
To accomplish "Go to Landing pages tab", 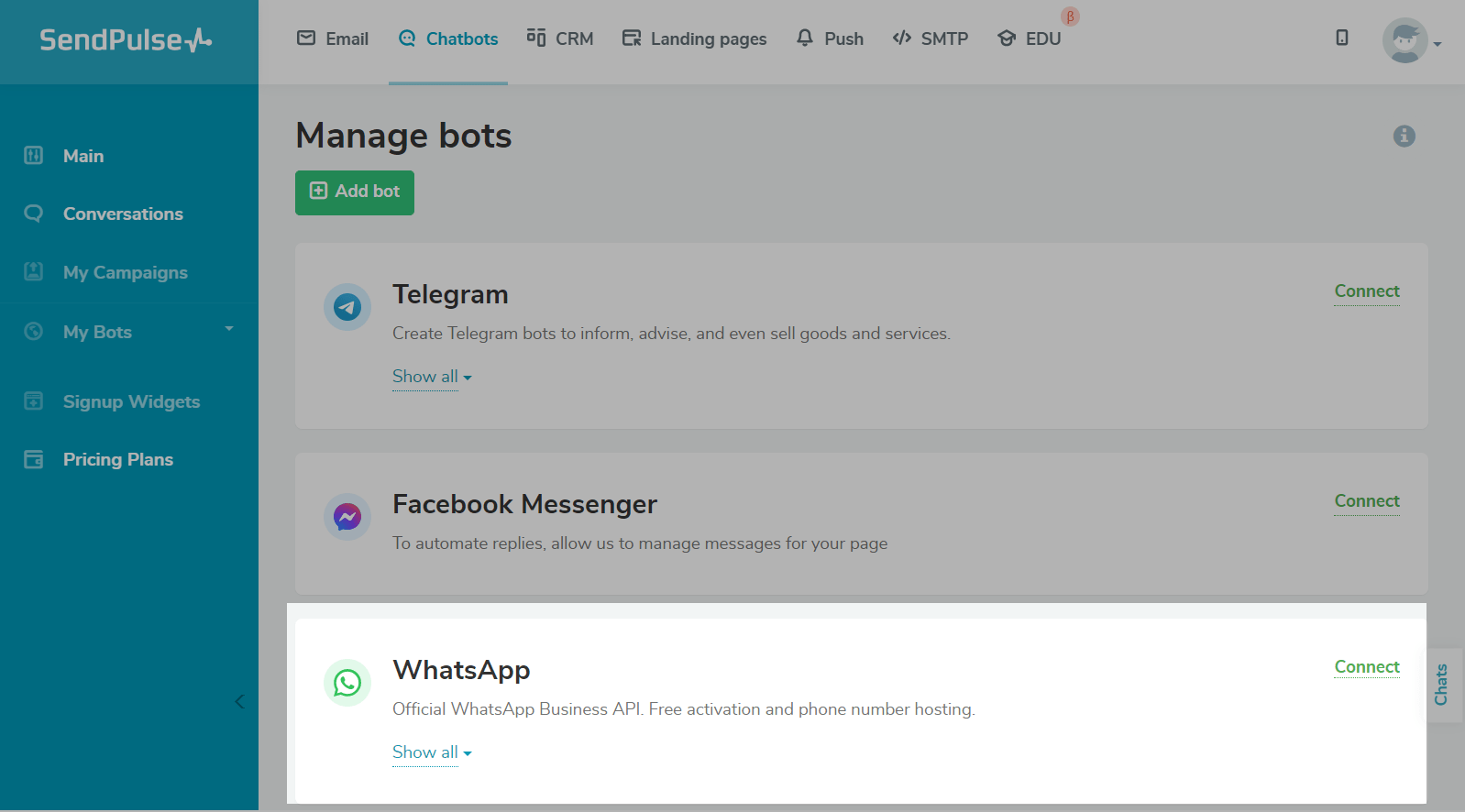I will pyautogui.click(x=694, y=38).
